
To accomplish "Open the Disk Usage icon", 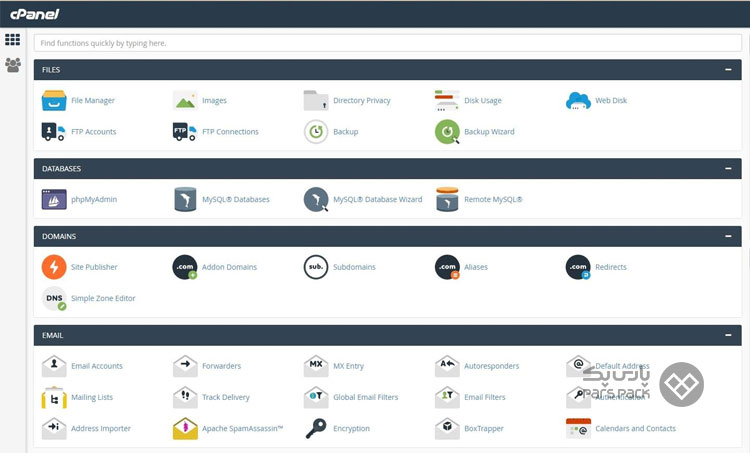I will (x=447, y=100).
